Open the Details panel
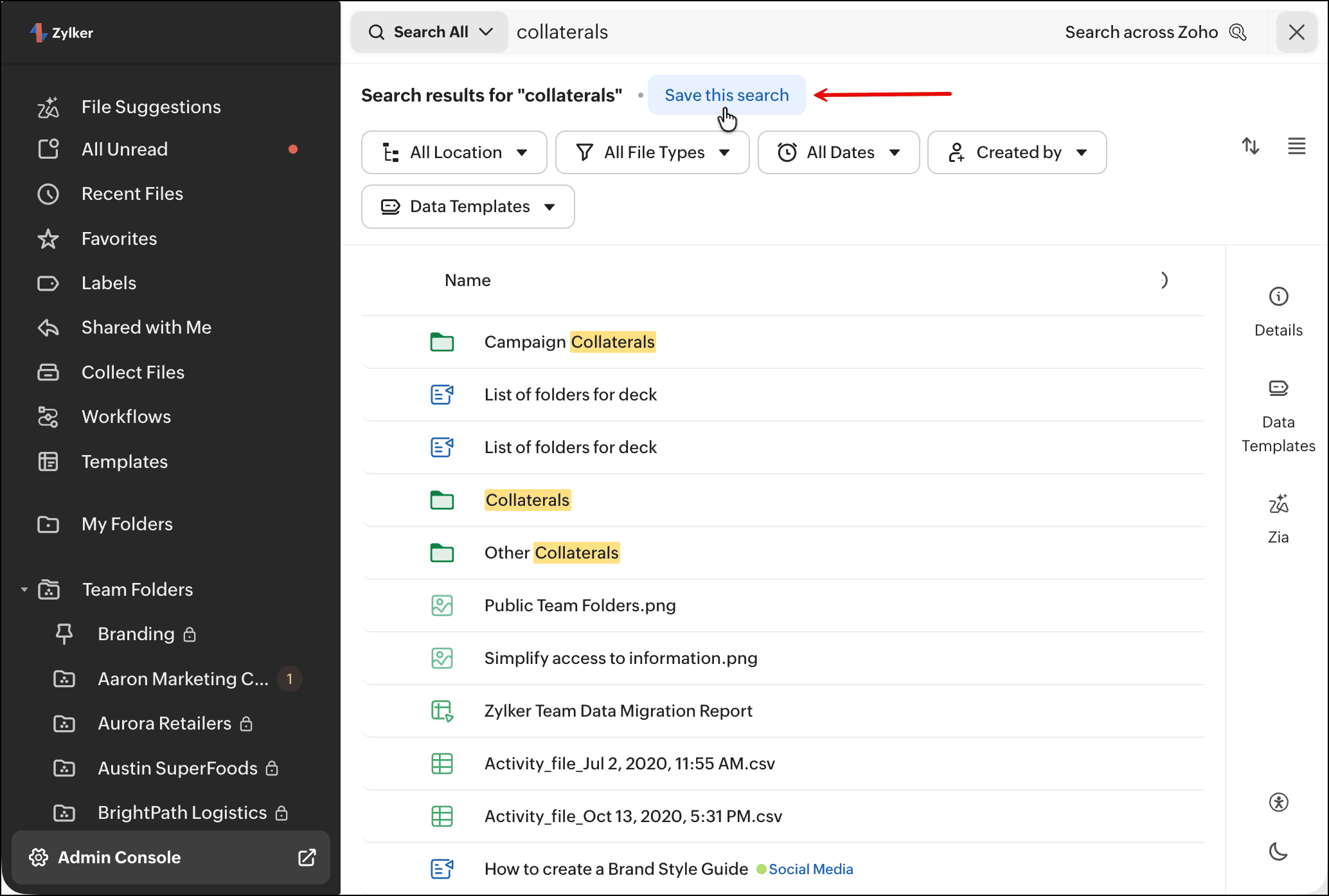Viewport: 1329px width, 896px height. click(x=1279, y=312)
